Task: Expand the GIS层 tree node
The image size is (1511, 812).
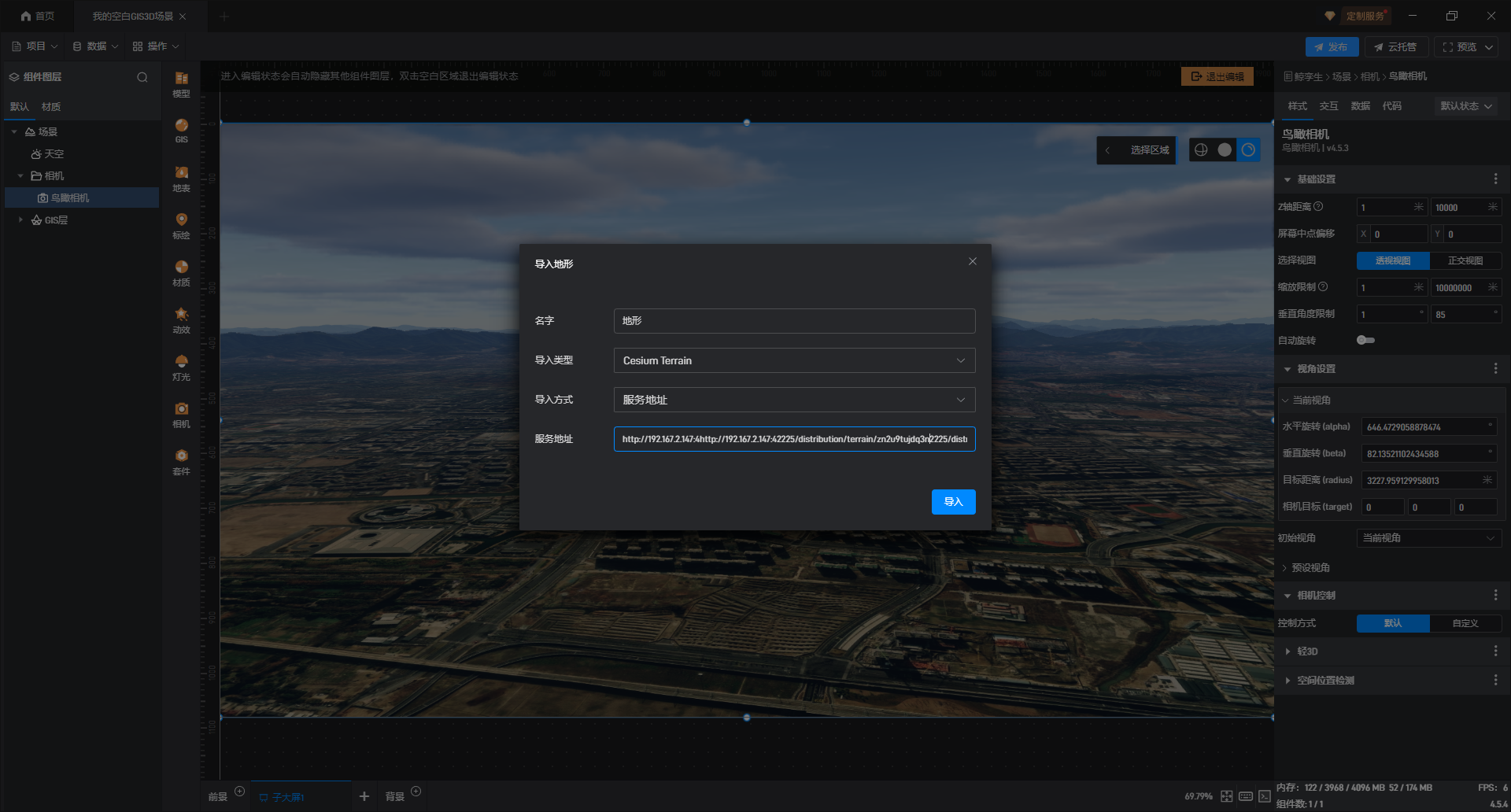Action: [x=20, y=220]
